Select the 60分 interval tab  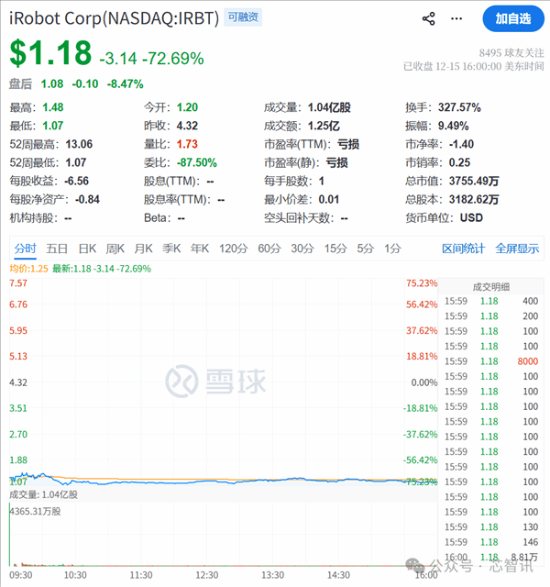269,249
